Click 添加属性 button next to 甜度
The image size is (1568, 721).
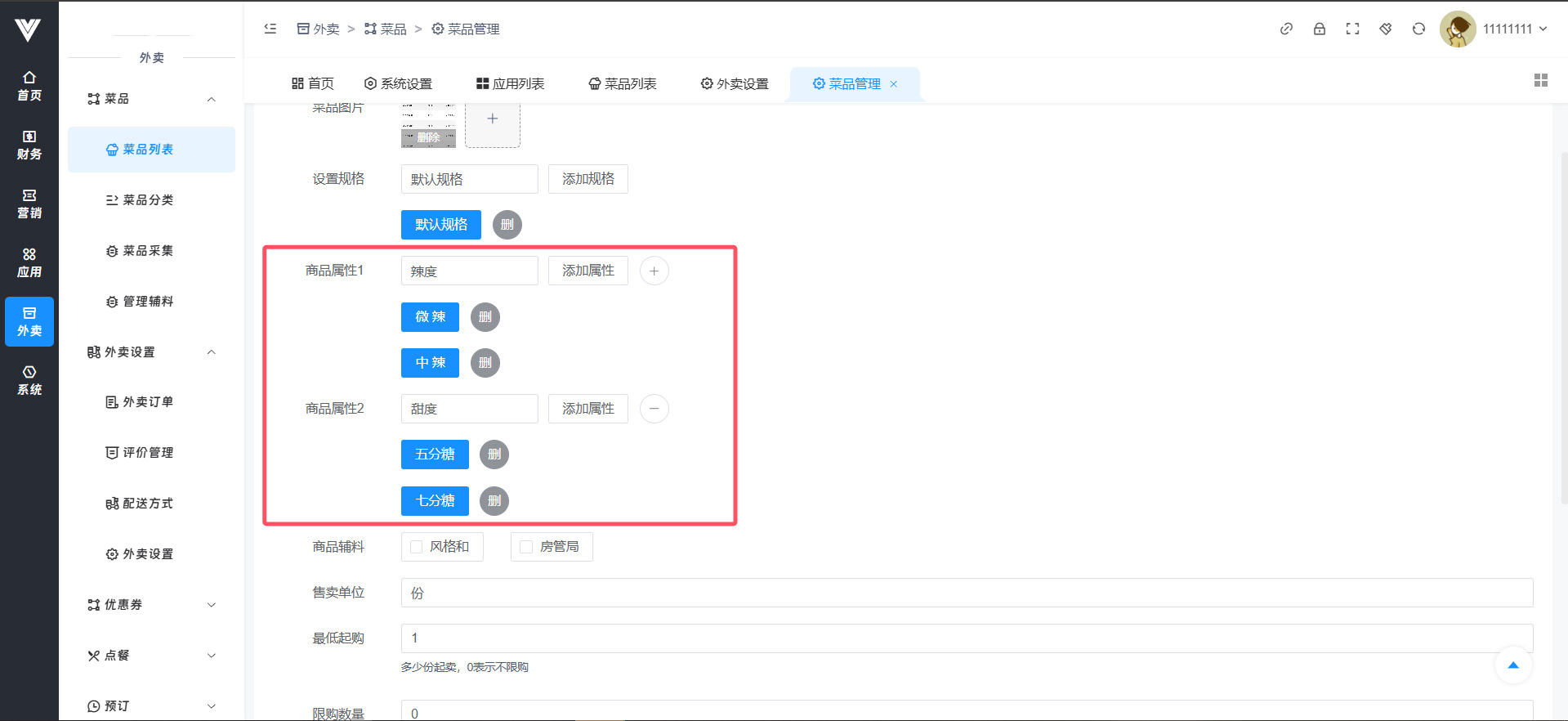587,409
